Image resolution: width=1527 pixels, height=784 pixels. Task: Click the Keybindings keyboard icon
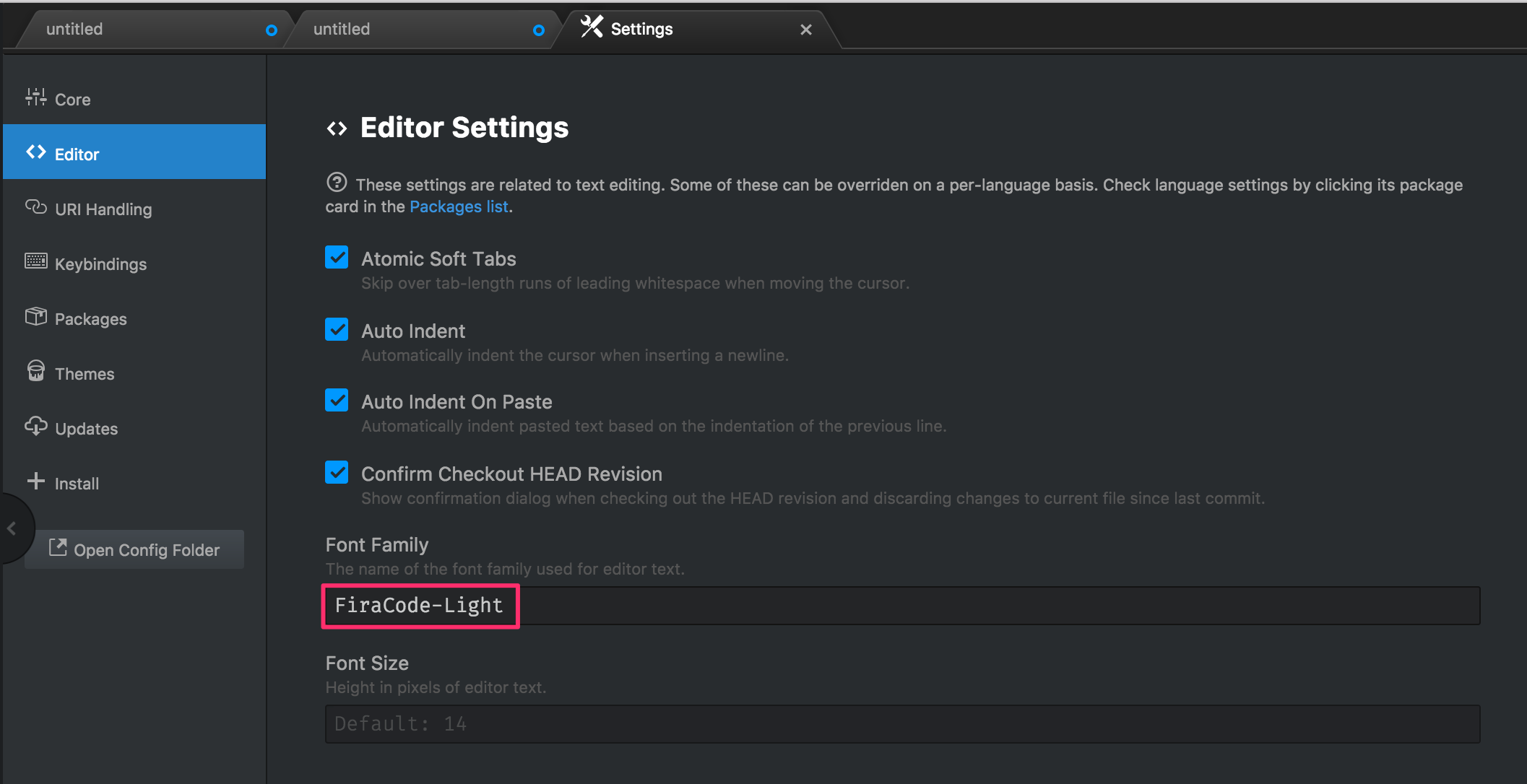pyautogui.click(x=35, y=261)
